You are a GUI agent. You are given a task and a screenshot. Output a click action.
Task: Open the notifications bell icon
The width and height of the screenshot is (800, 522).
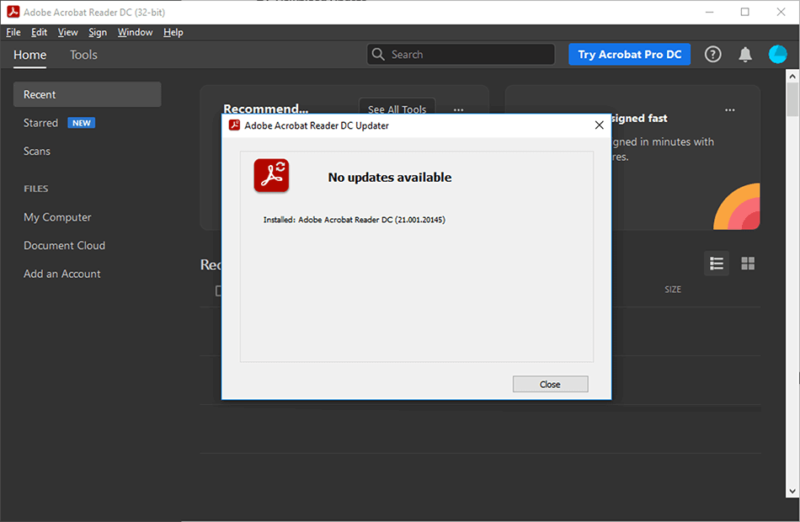tap(745, 54)
